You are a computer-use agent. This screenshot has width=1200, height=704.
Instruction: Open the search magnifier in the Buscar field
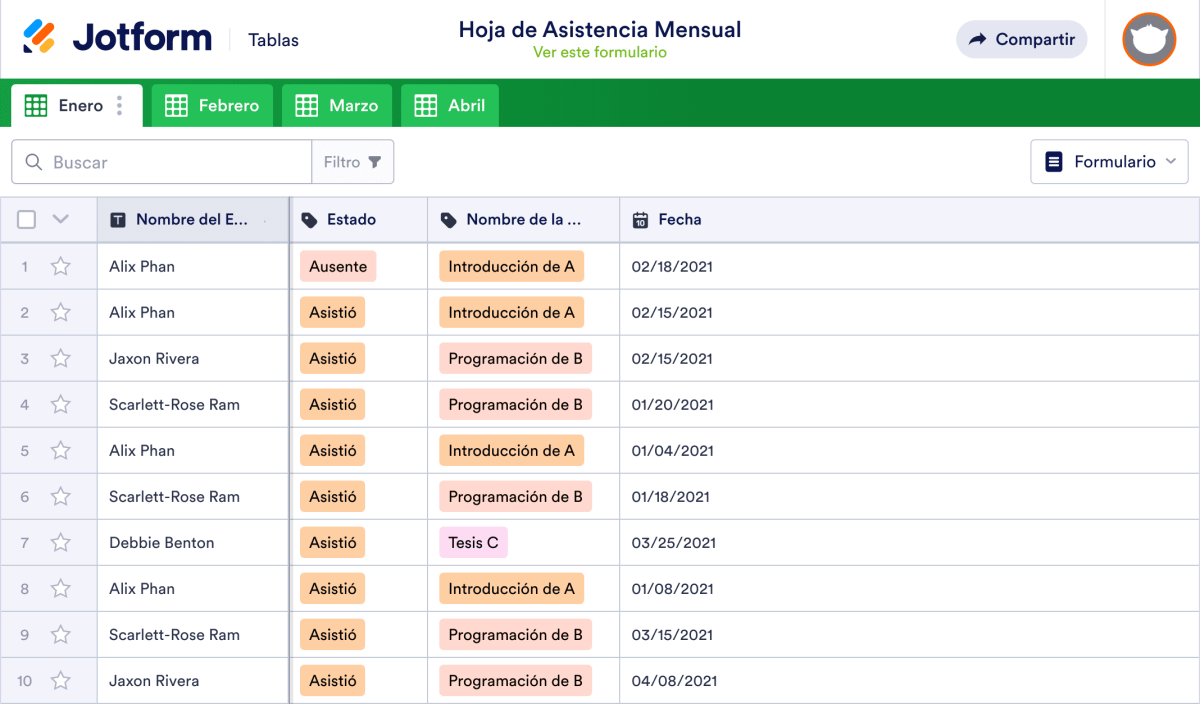[x=32, y=161]
